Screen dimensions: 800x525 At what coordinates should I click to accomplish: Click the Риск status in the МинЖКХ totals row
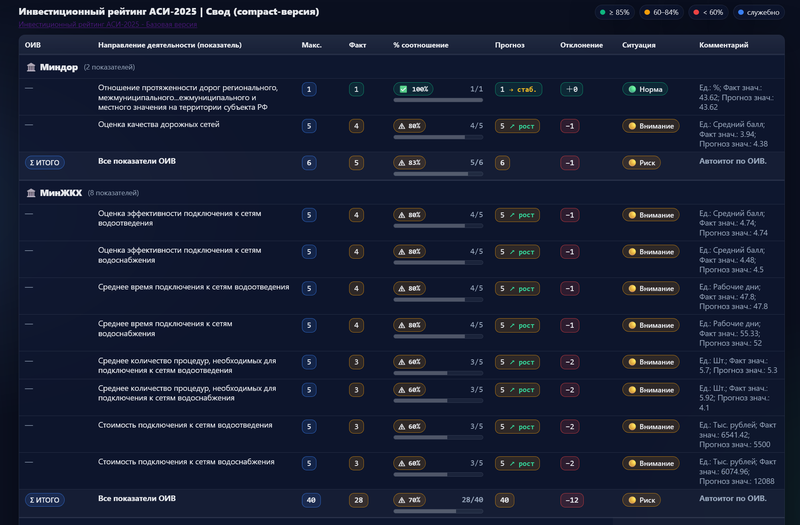point(641,500)
